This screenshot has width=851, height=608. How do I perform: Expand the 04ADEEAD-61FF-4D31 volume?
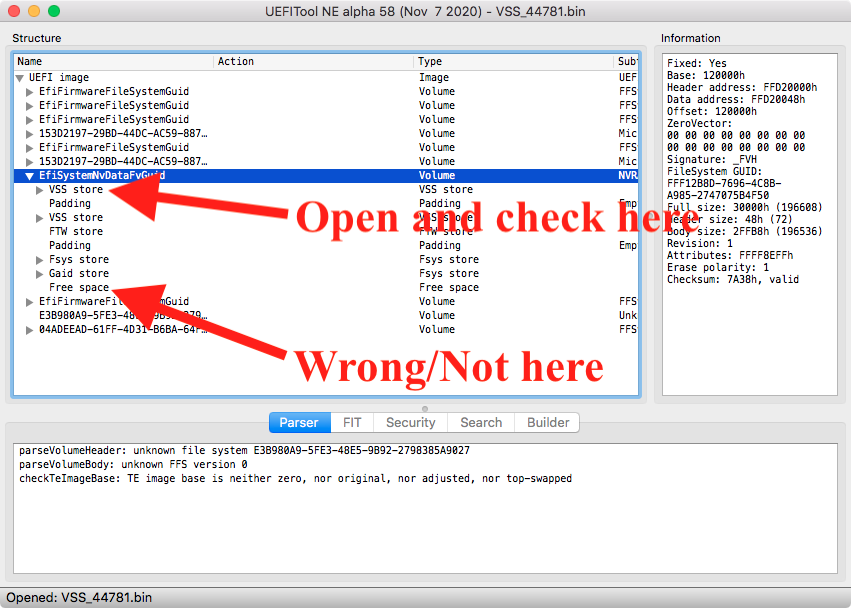[x=30, y=330]
